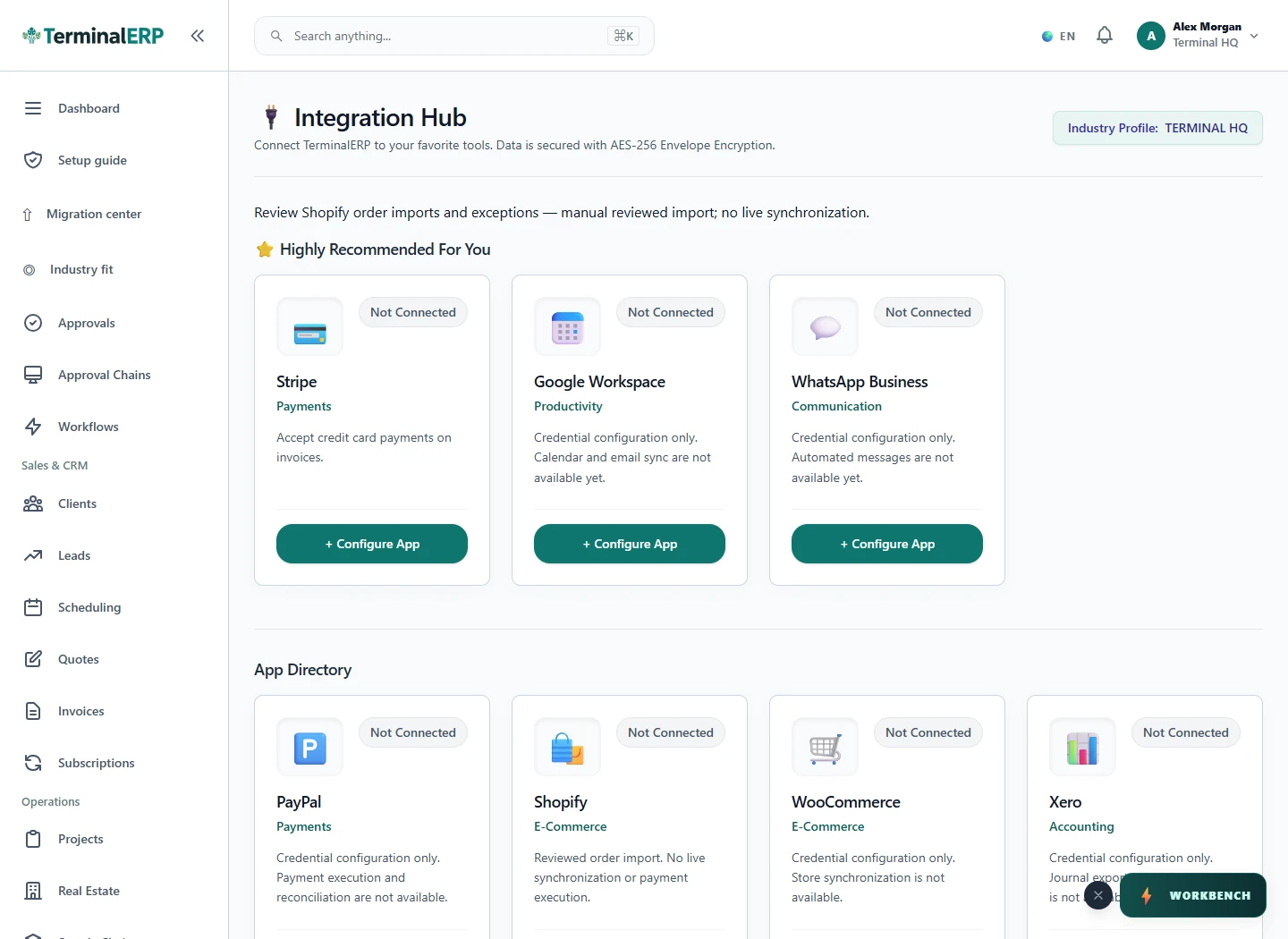Click Stripe's Not Connected status badge

[x=413, y=312]
